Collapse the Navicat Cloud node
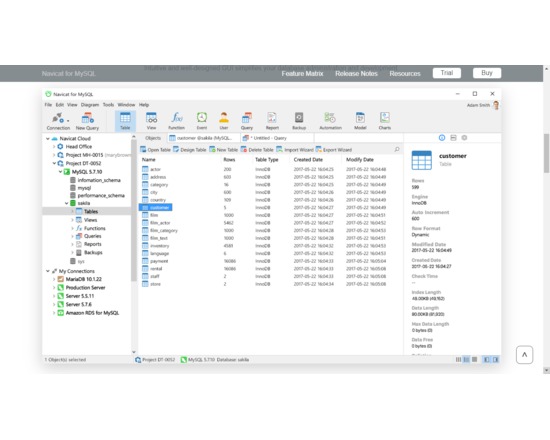Viewport: 550px width, 440px height. pyautogui.click(x=48, y=139)
